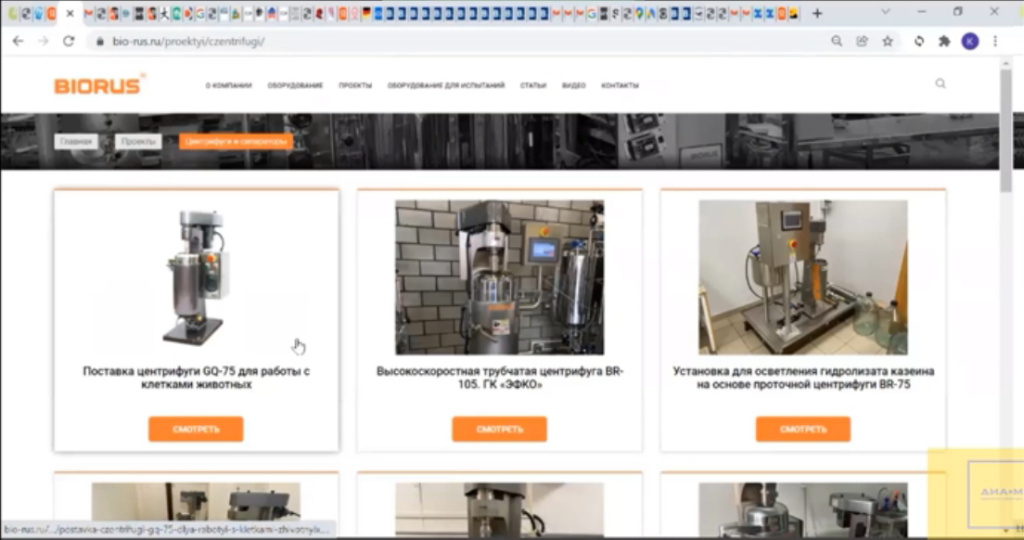Open the website search magnifier icon
The width and height of the screenshot is (1024, 540).
(940, 84)
